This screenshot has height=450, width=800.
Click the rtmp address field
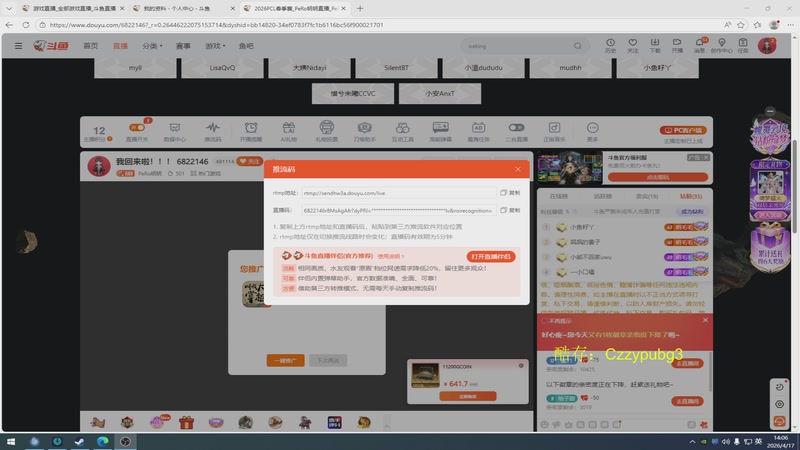point(398,193)
